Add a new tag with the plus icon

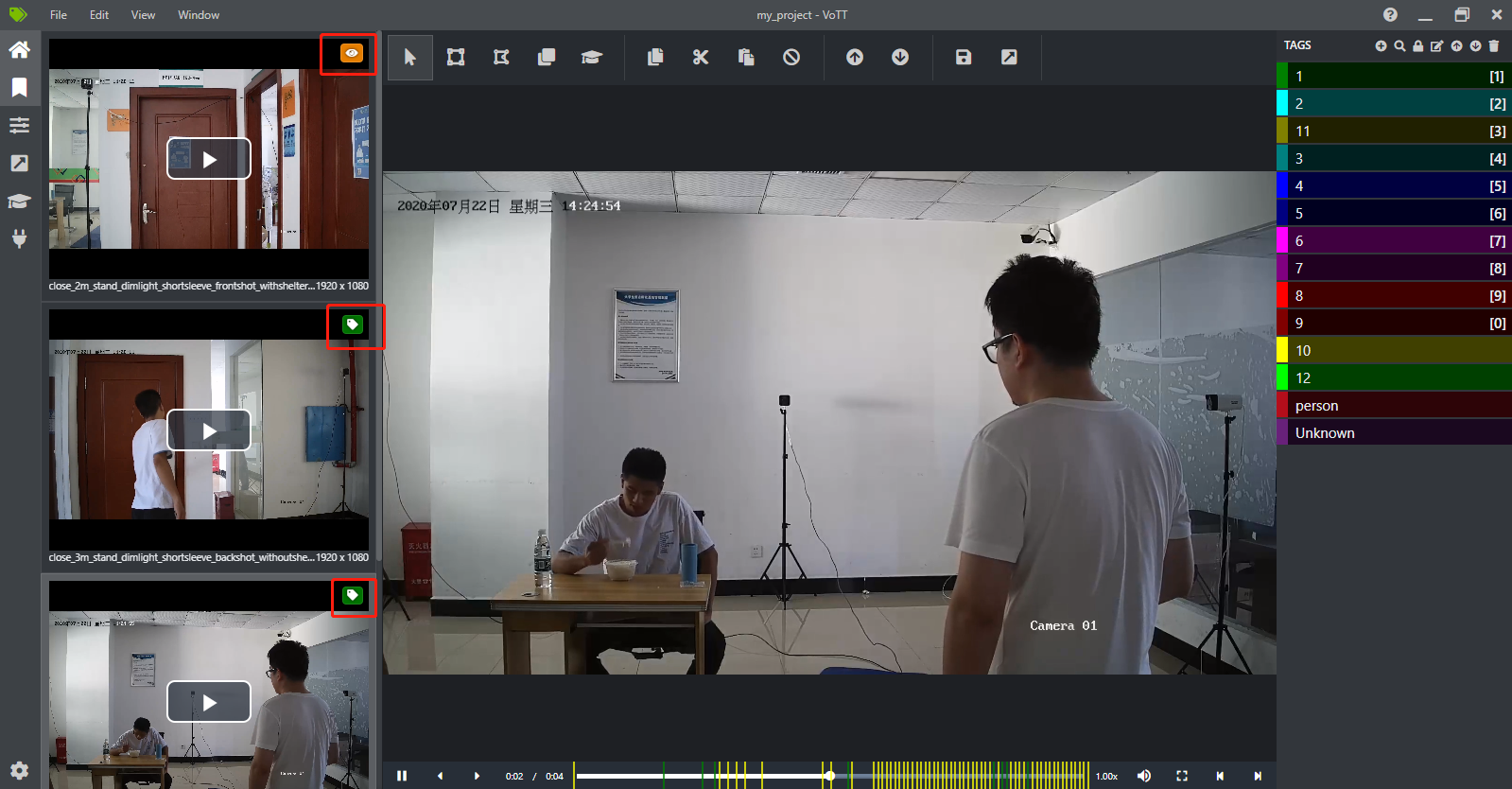click(1381, 45)
